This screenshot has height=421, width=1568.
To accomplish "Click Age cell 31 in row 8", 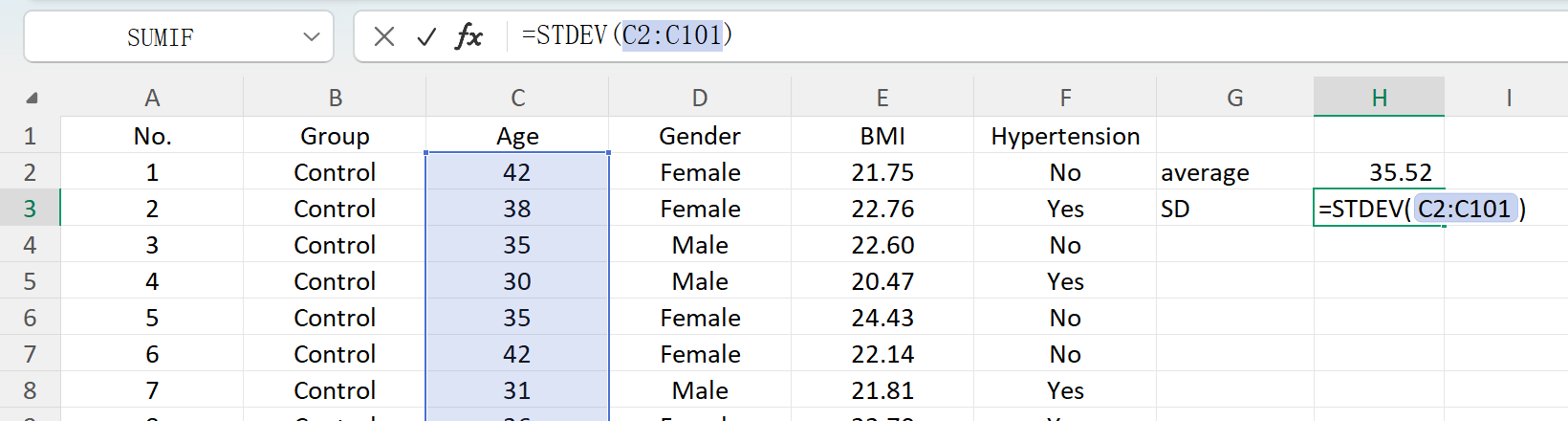I will 517,390.
